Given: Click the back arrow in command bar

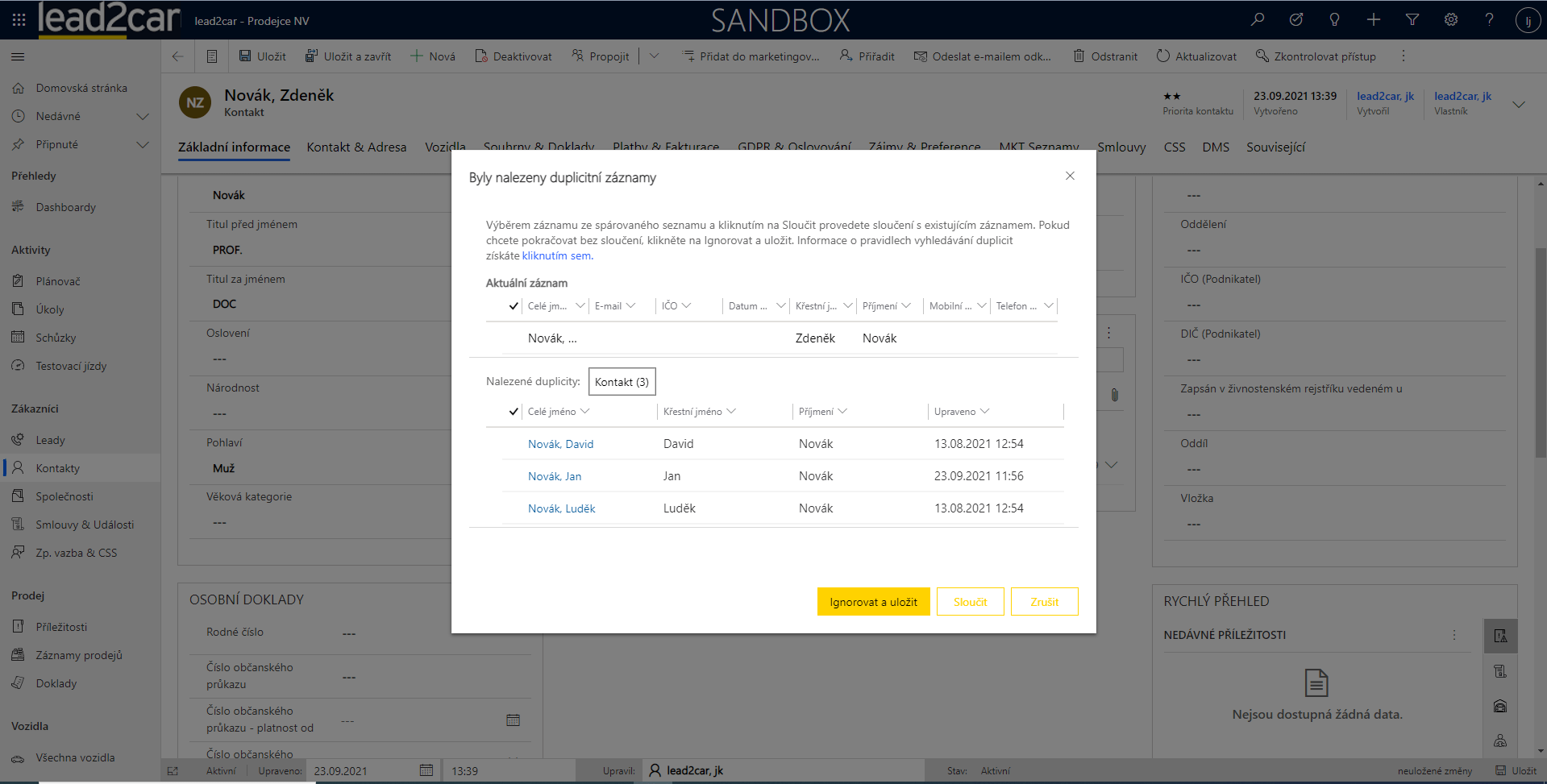Looking at the screenshot, I should (177, 56).
